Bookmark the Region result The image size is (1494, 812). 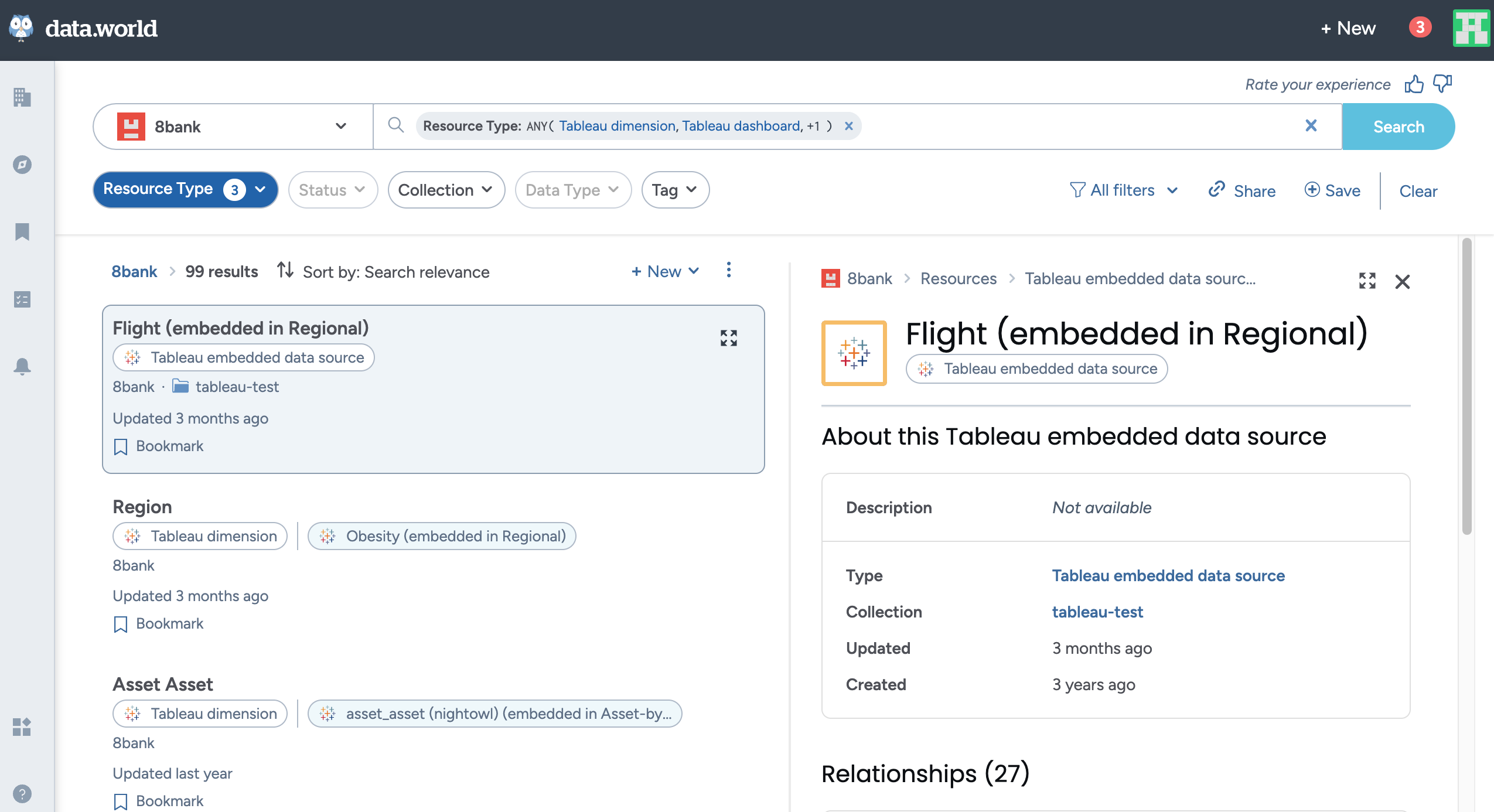(158, 624)
